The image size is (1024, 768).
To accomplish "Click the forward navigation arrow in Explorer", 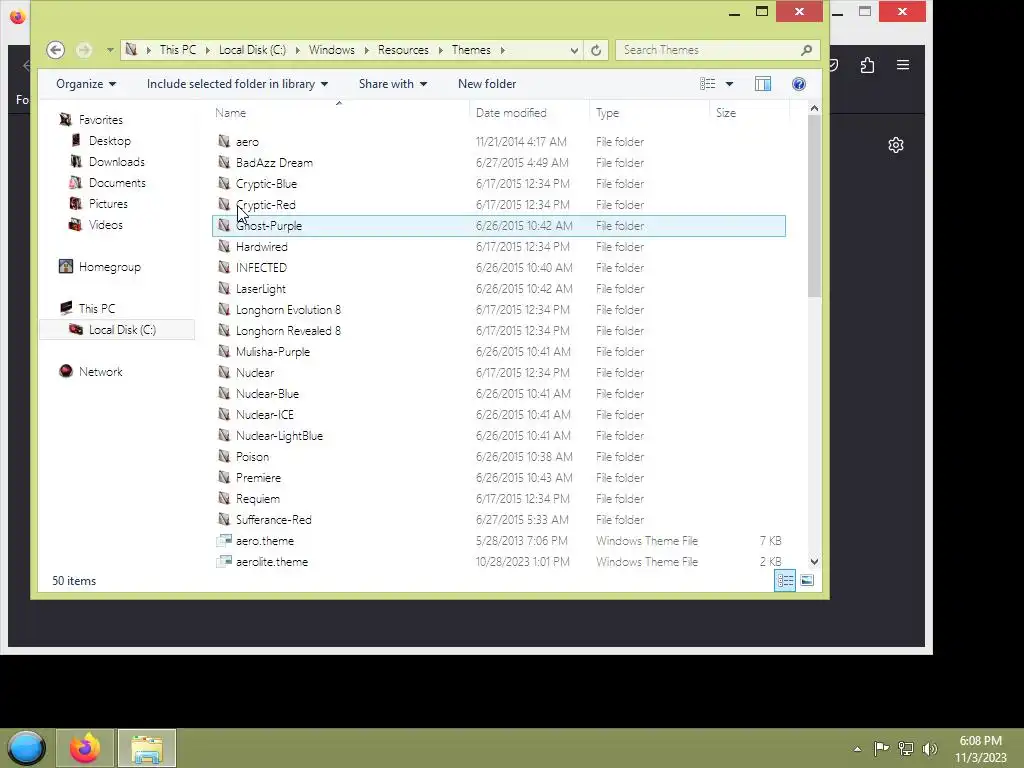I will tap(84, 50).
